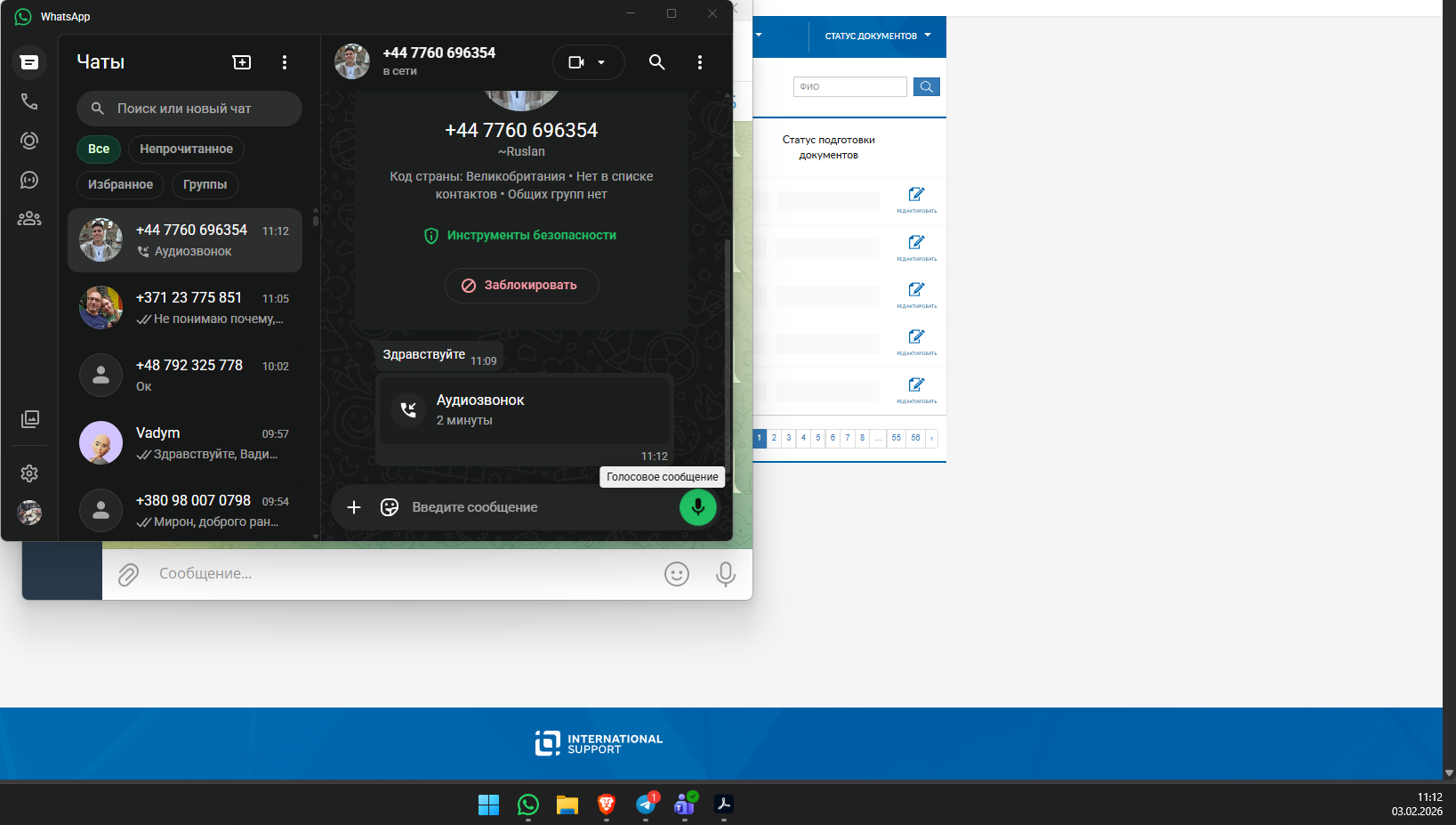Click the Аудиозвонок call bubble

524,410
